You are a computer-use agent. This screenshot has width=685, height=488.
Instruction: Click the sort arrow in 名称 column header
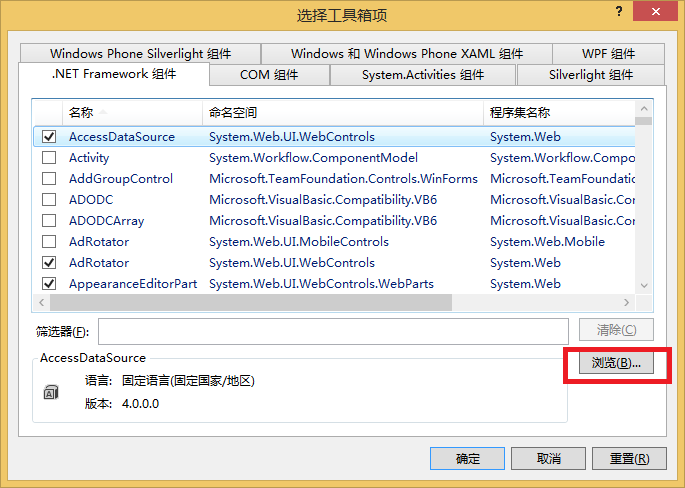pyautogui.click(x=103, y=112)
